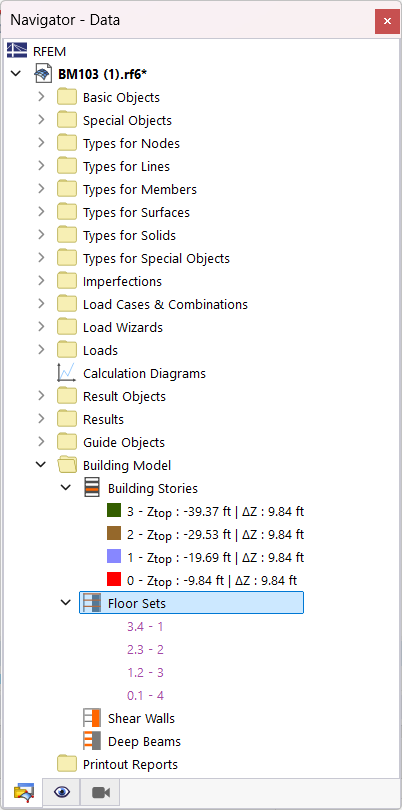Click the green color swatch of story 3
Screen dimensions: 402x810
tap(114, 510)
